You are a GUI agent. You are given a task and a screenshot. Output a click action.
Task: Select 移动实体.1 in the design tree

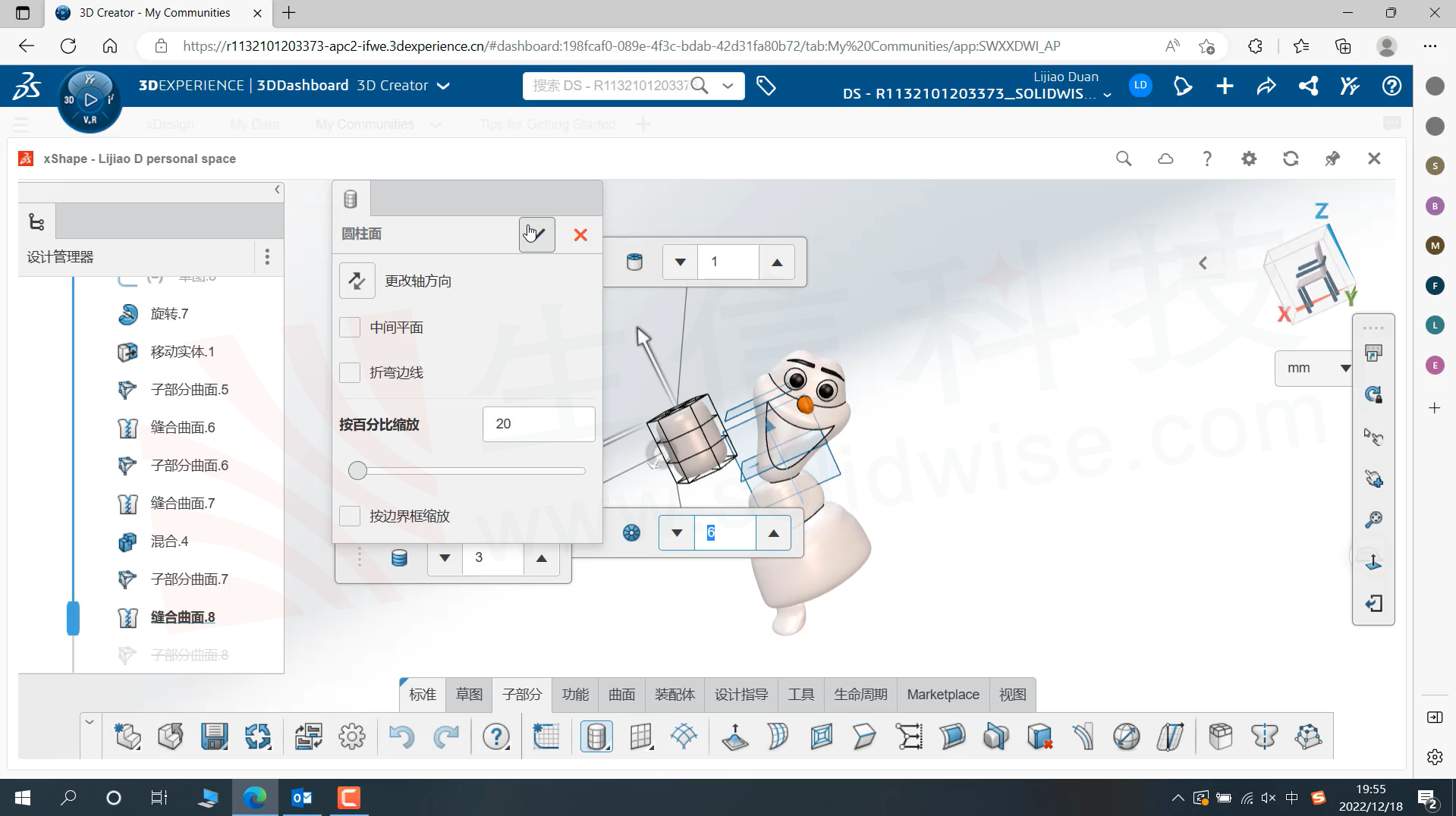click(x=182, y=352)
